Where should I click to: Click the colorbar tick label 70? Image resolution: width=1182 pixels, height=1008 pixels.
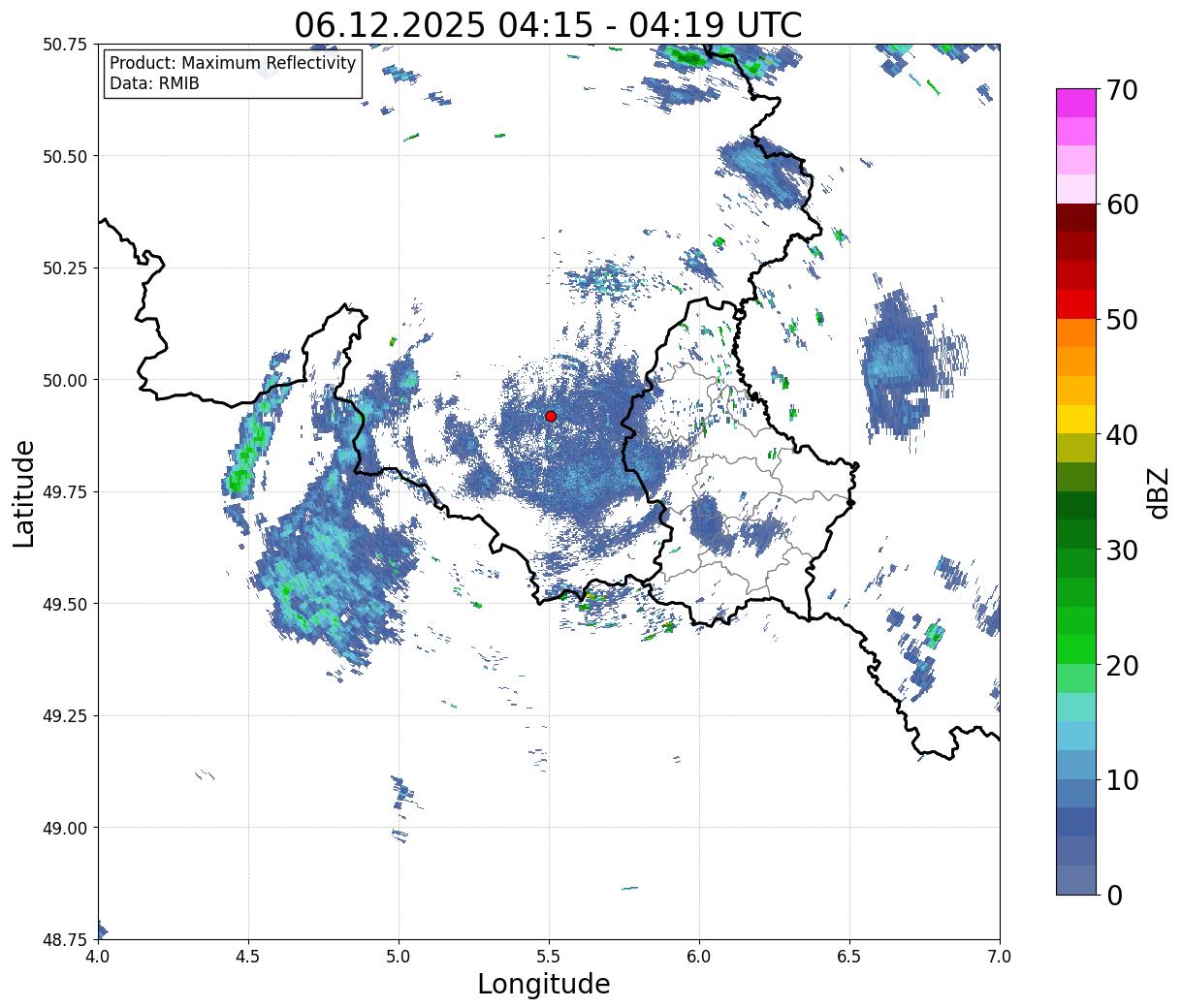click(x=1121, y=89)
